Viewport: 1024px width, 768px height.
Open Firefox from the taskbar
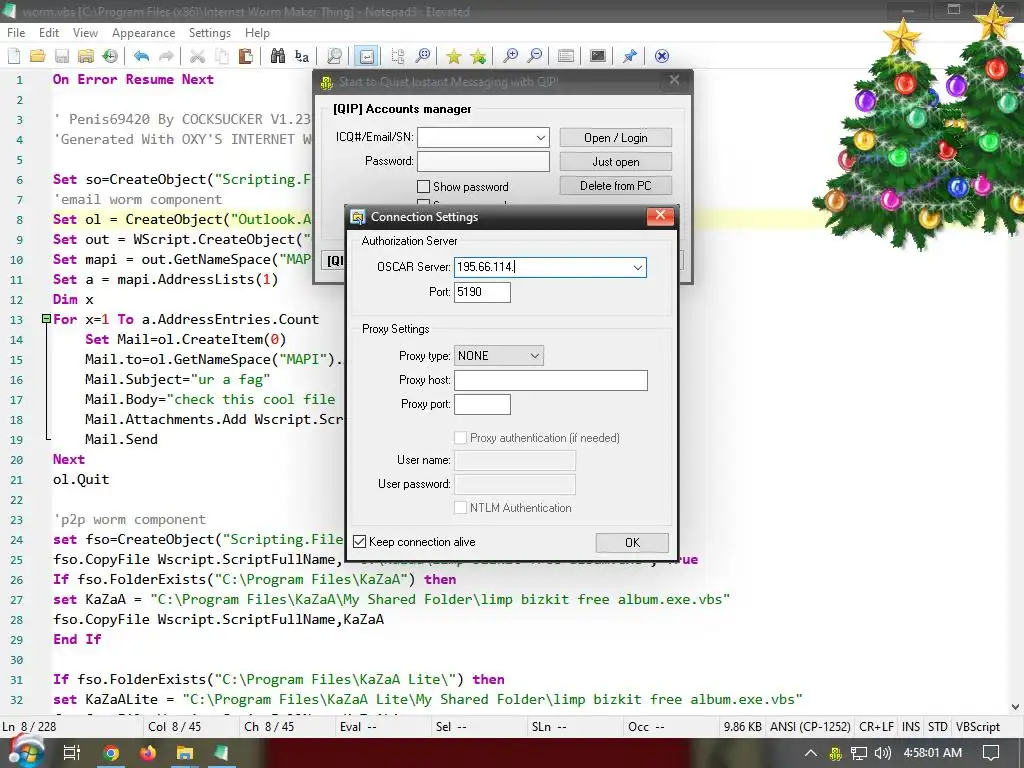(148, 754)
